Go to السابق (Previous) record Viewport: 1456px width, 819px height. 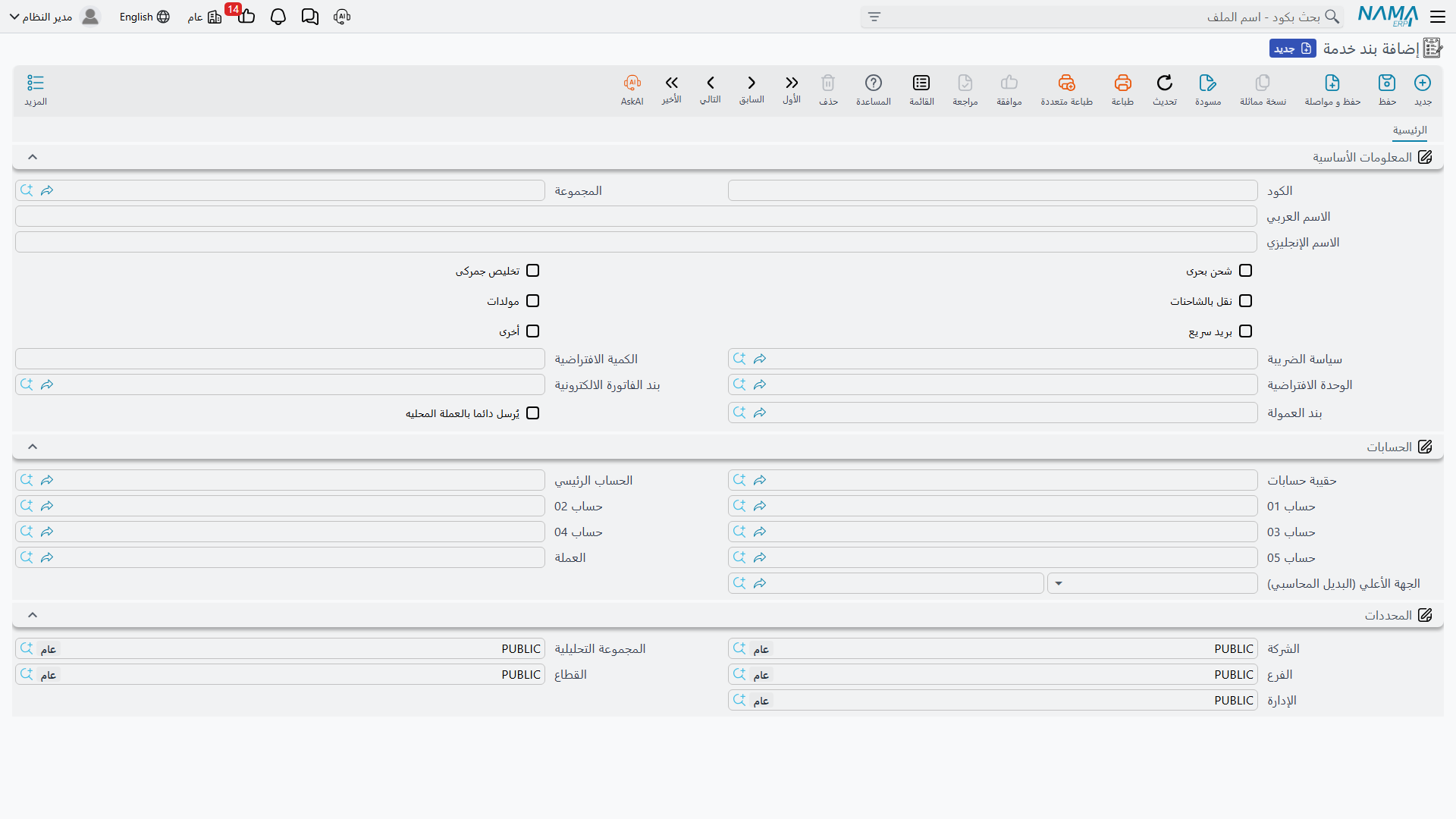pos(752,83)
